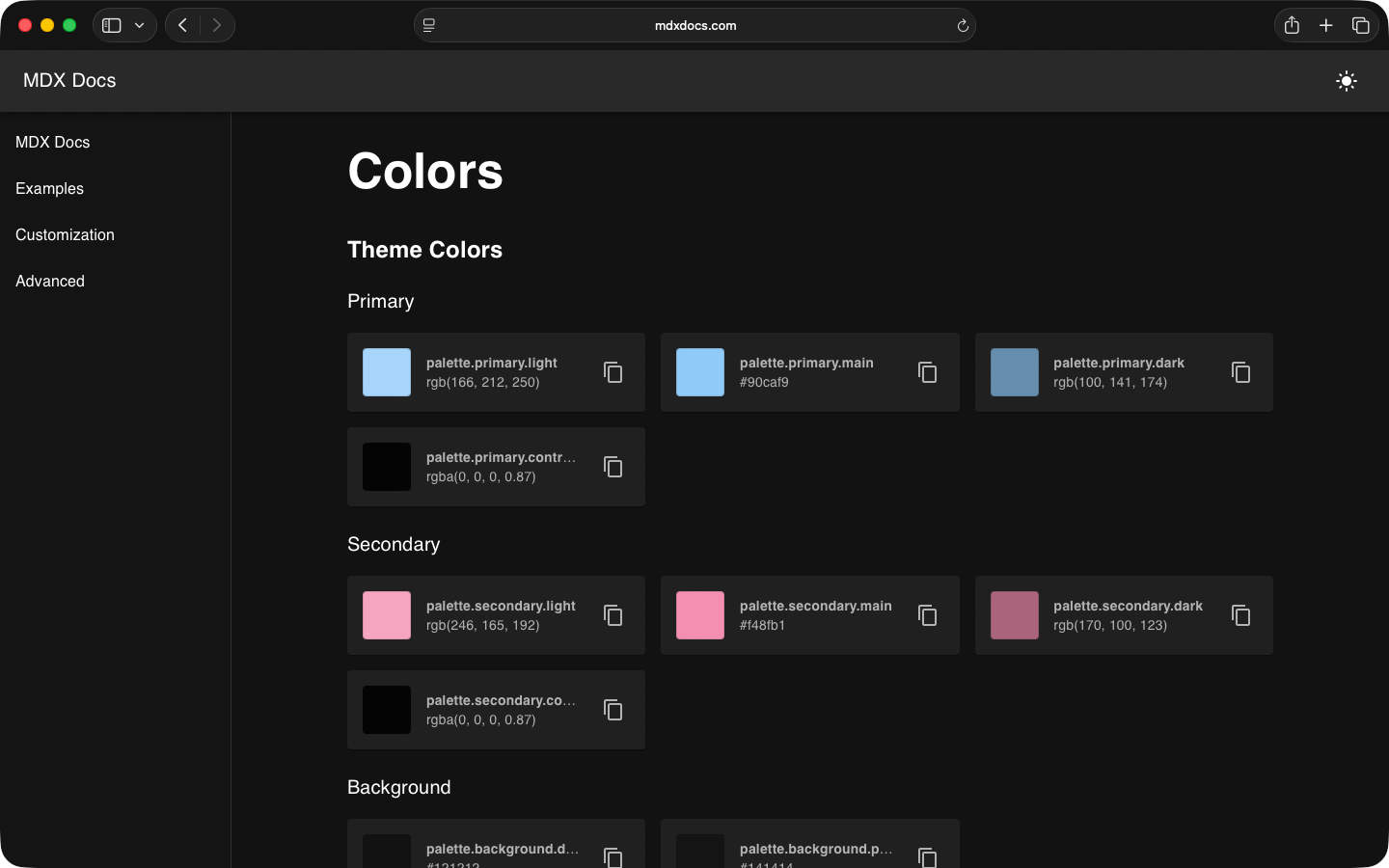Reload the mdxdocs.com page
The image size is (1389, 868).
(x=962, y=25)
